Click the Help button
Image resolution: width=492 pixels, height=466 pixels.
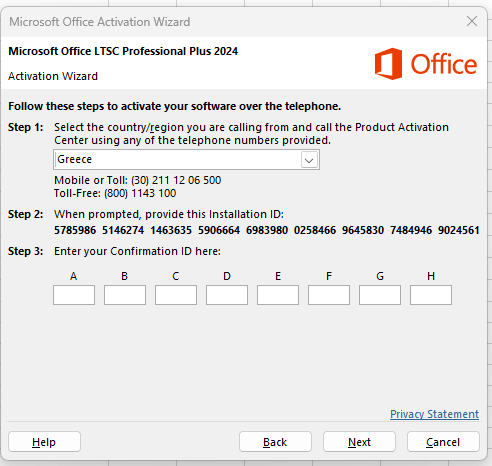point(44,442)
